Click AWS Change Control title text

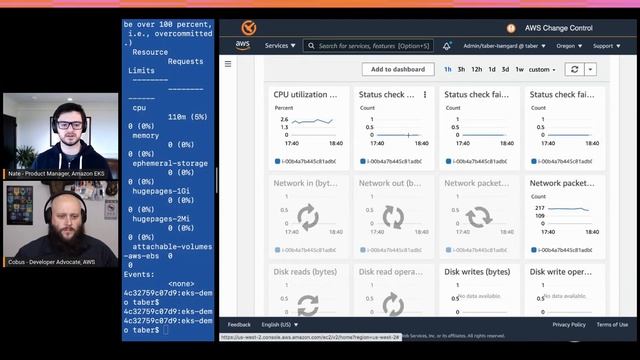coord(559,28)
